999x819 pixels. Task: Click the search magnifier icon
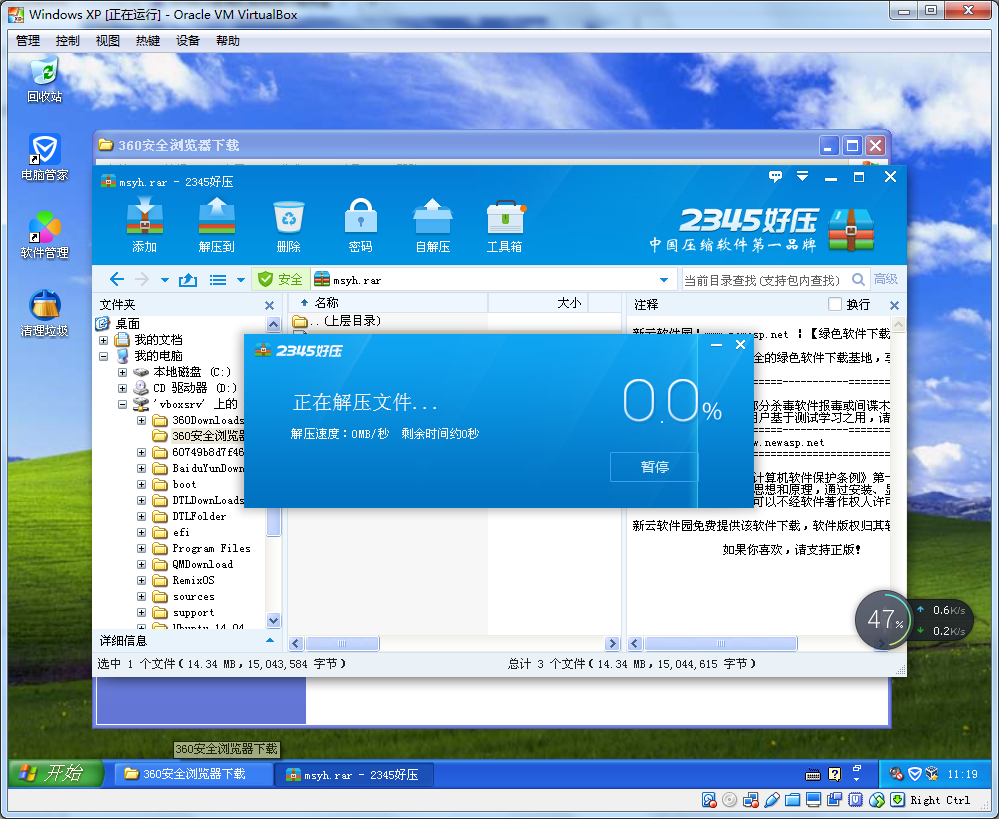click(x=858, y=279)
